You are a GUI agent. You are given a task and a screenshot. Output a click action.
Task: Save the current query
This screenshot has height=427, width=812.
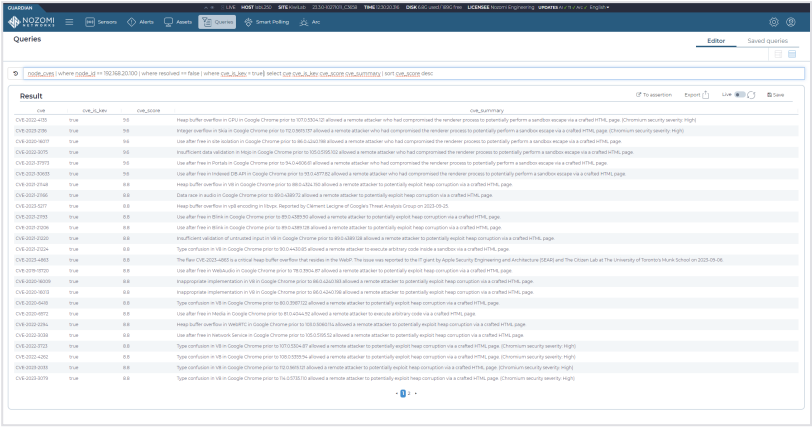pyautogui.click(x=775, y=95)
